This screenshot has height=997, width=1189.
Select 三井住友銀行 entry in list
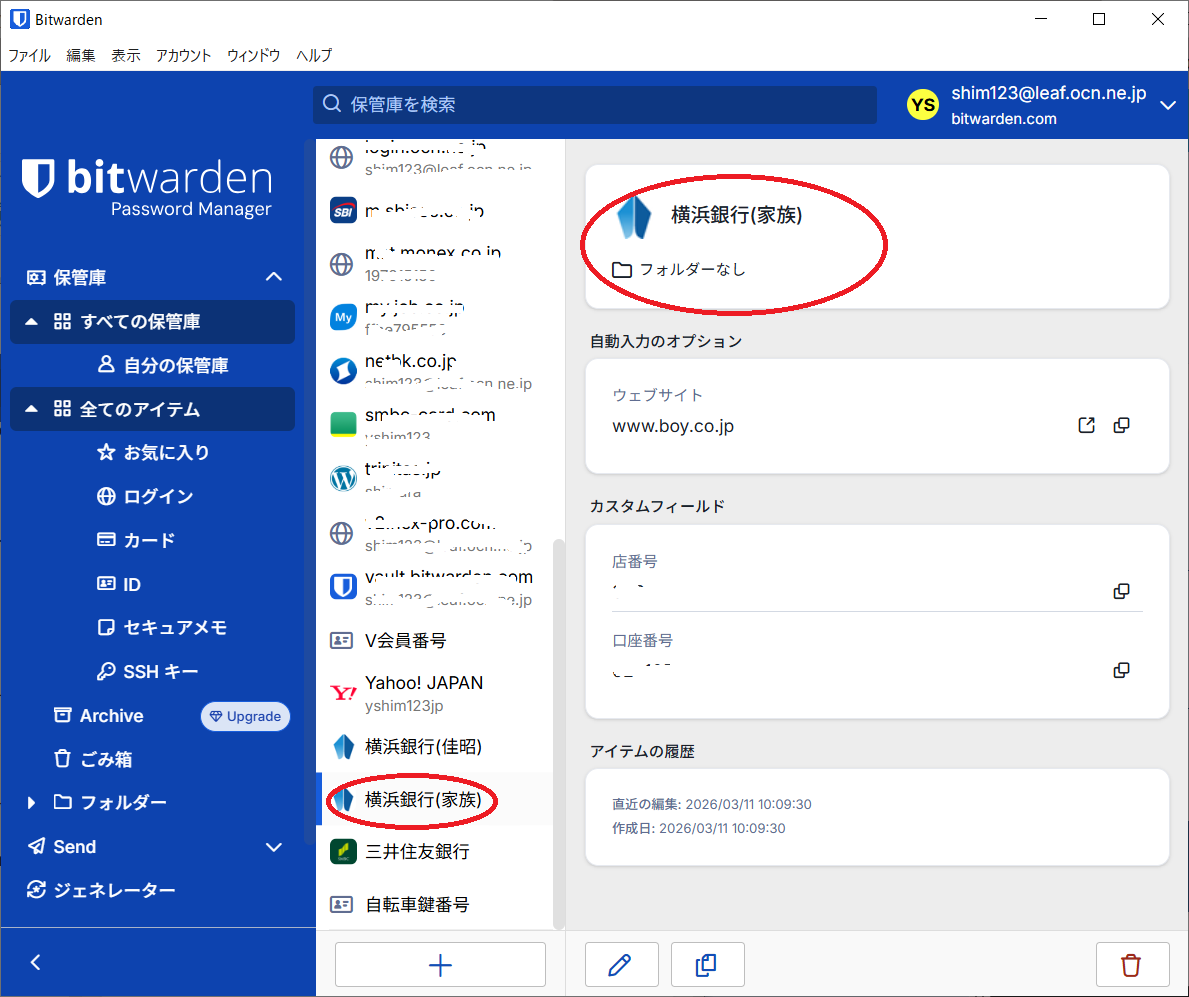(x=417, y=851)
